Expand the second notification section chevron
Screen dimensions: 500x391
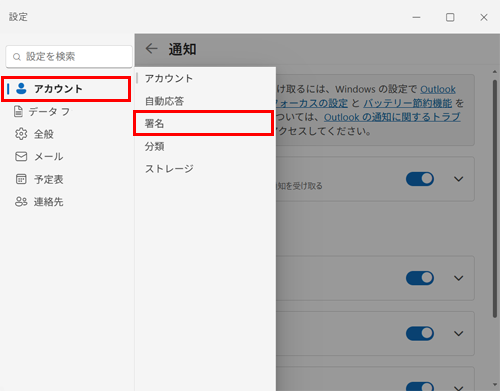(x=459, y=278)
